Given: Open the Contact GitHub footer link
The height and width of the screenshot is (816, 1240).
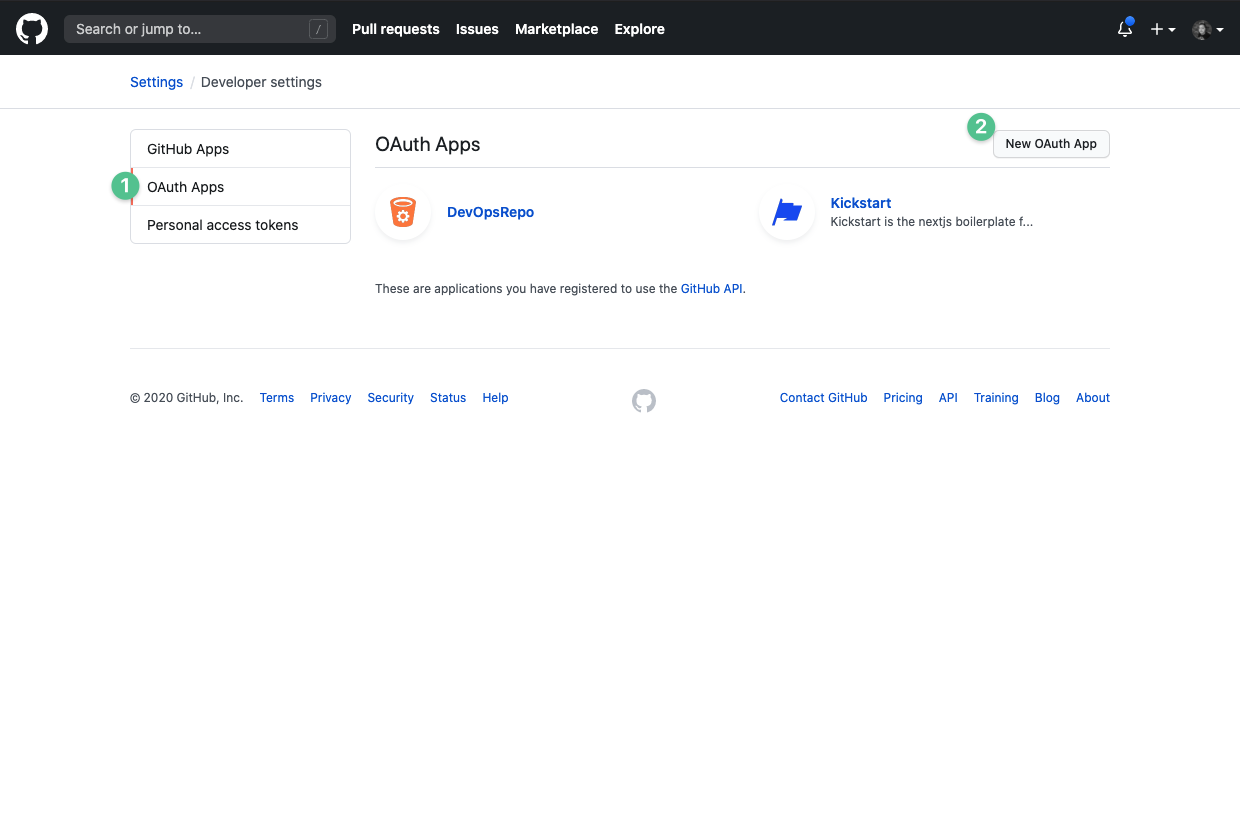Looking at the screenshot, I should coord(824,398).
